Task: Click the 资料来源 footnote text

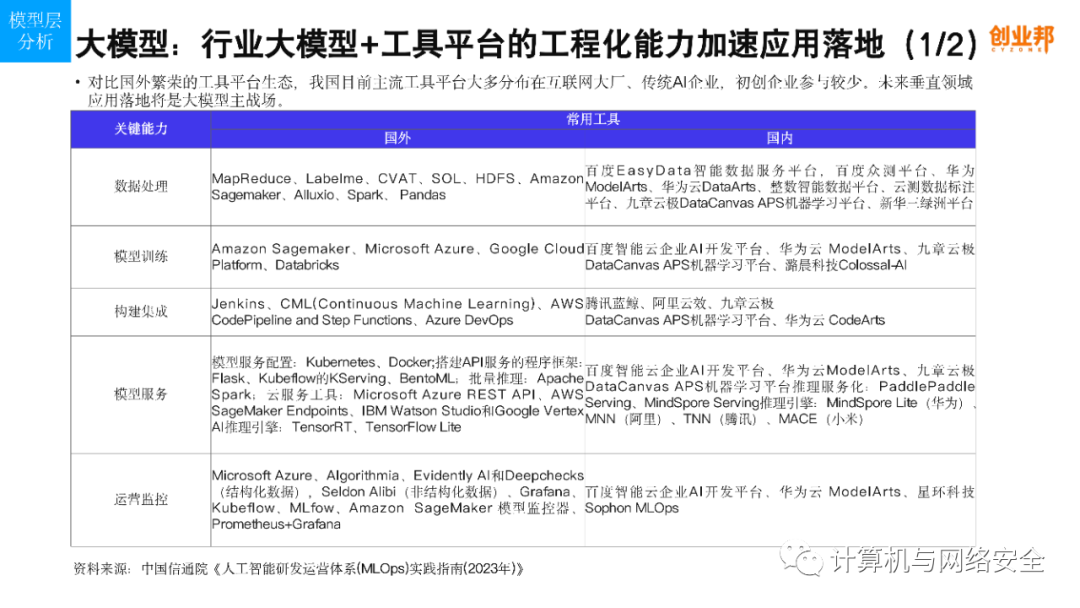Action: coord(299,569)
